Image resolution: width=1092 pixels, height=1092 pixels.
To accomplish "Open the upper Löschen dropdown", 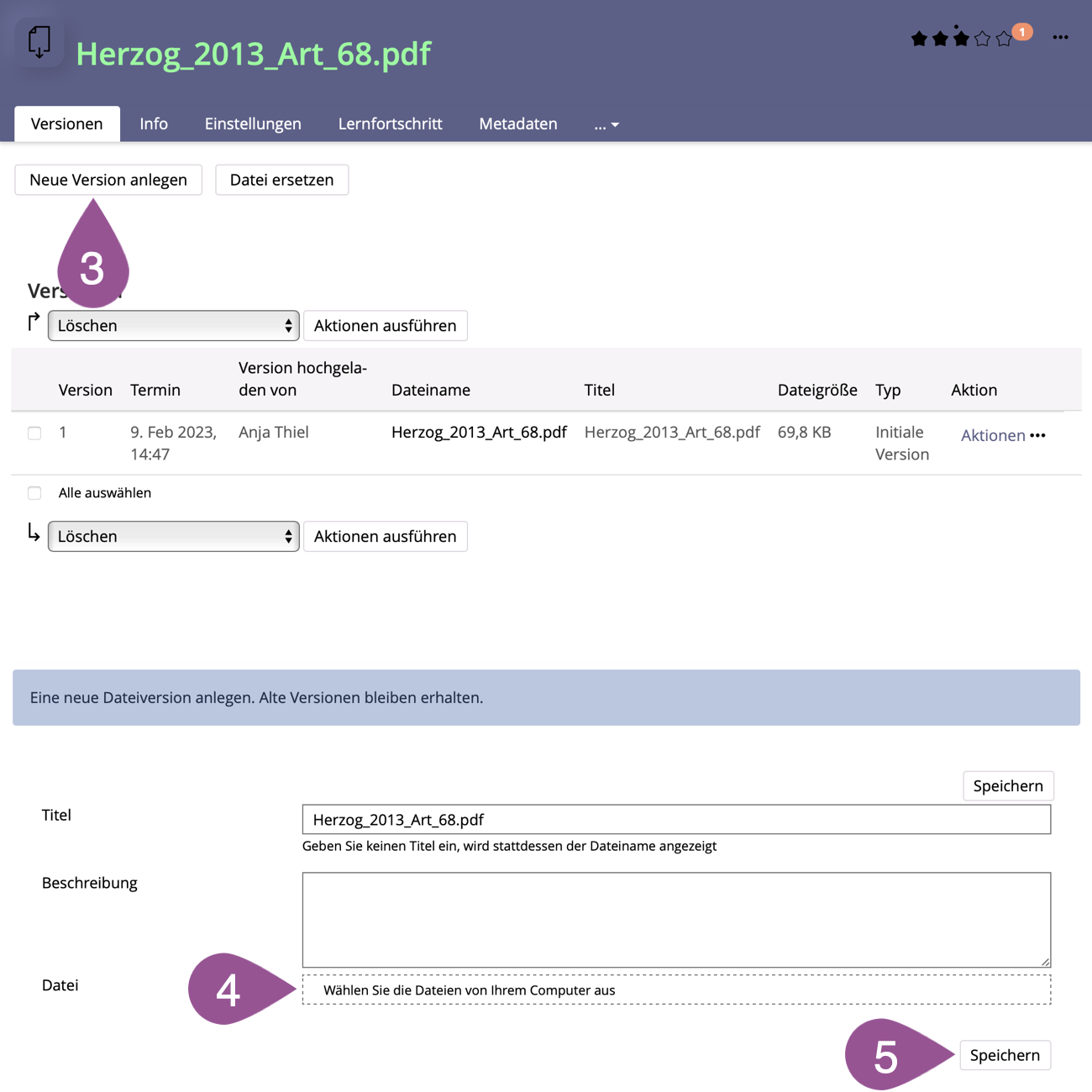I will pyautogui.click(x=174, y=326).
